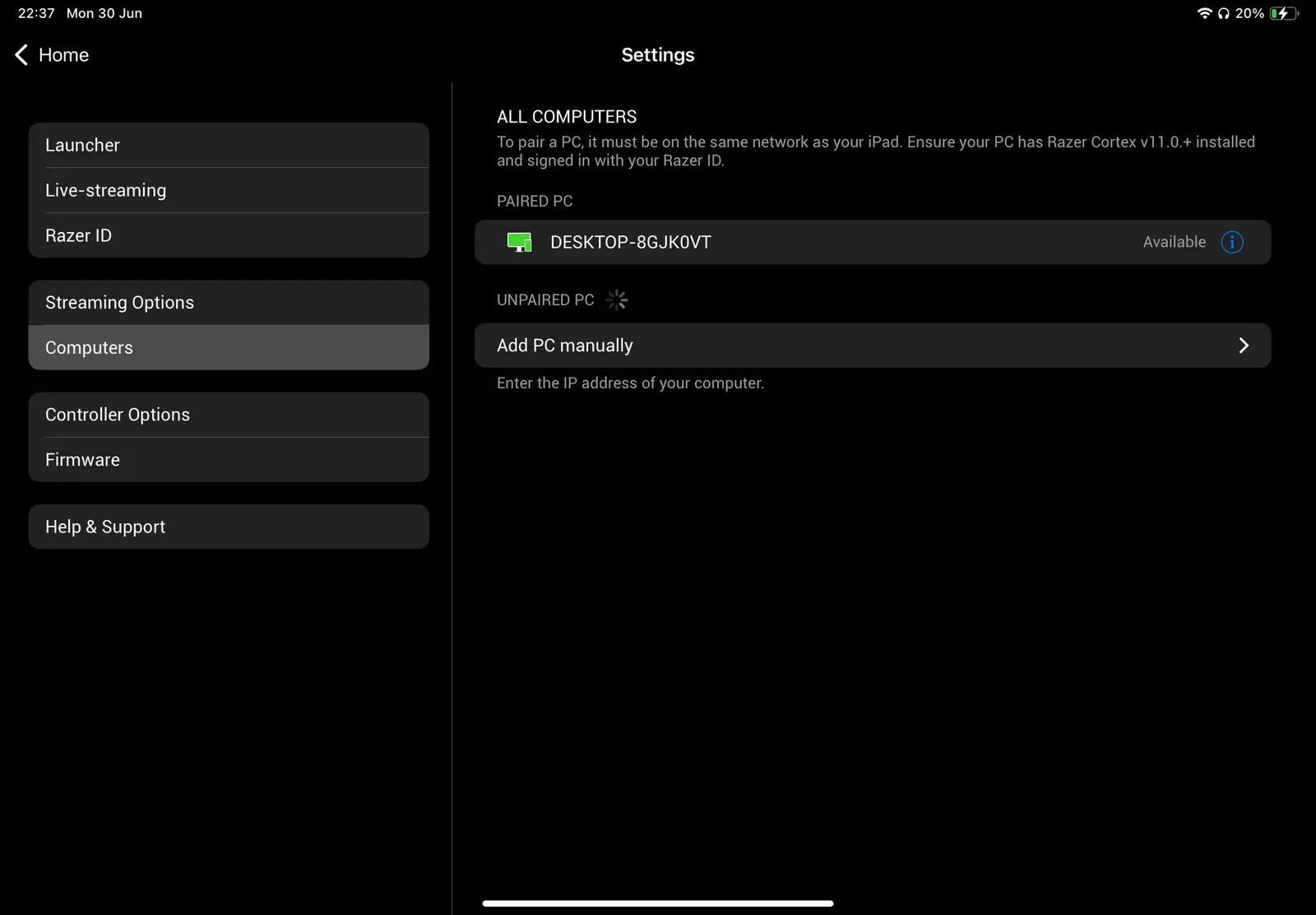
Task: Tap the loading spinner next to Unpaired PC
Action: (x=616, y=300)
